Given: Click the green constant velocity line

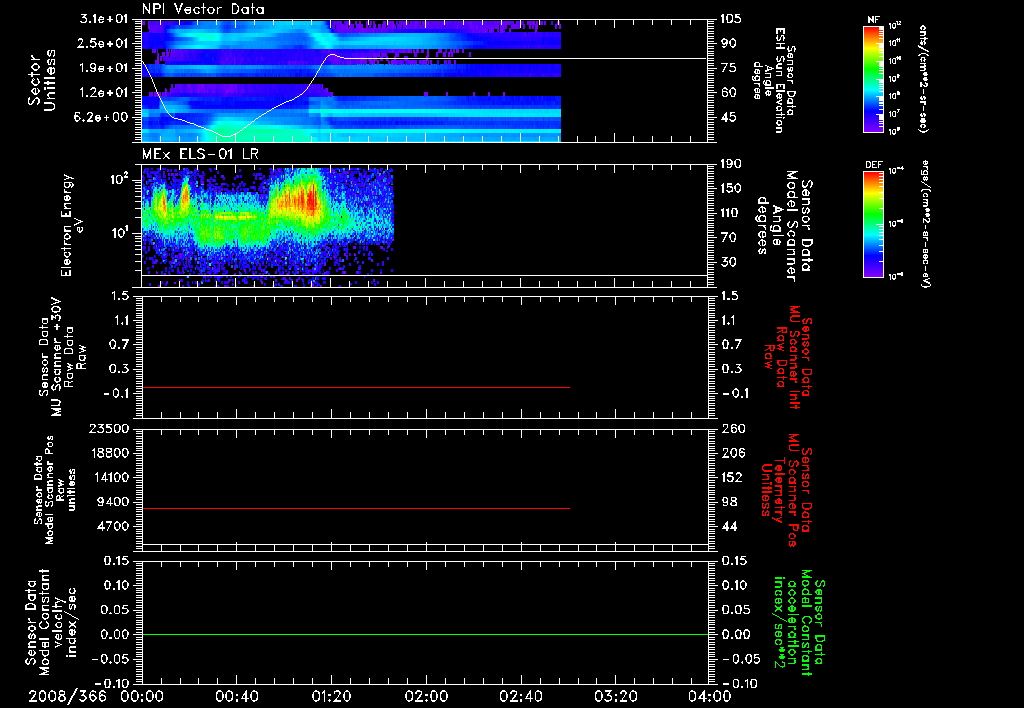Looking at the screenshot, I should 424,634.
